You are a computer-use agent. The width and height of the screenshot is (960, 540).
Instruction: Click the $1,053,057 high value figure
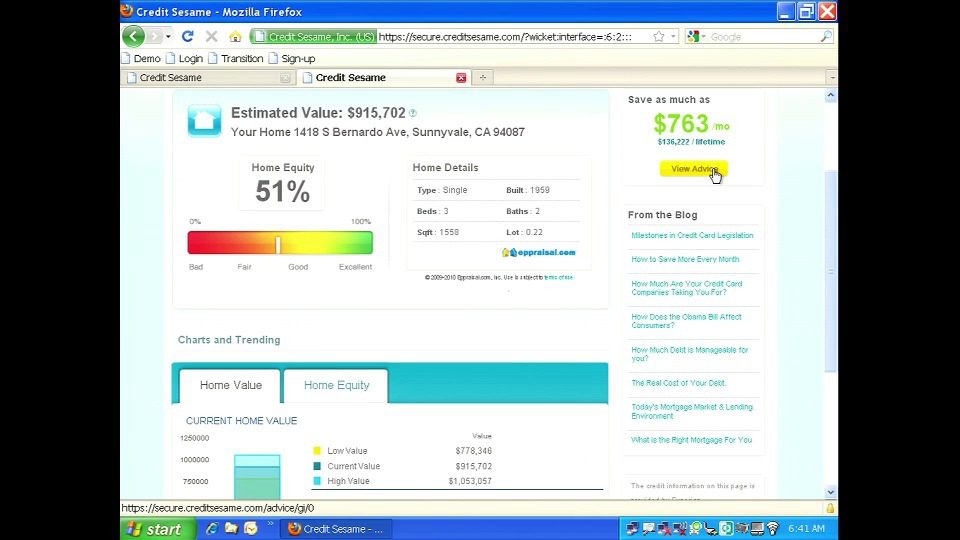(x=470, y=481)
